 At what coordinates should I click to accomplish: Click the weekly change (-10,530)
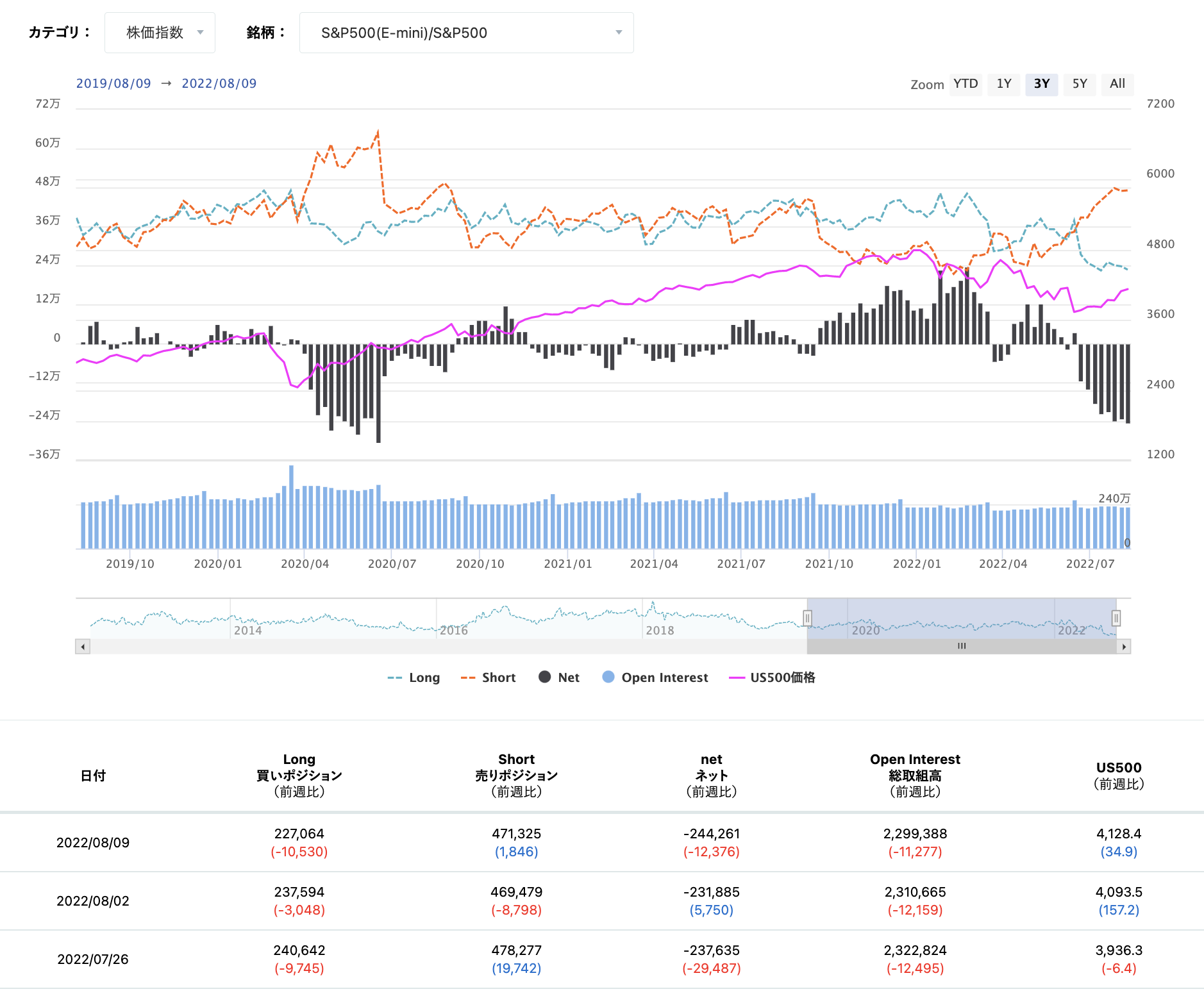point(299,852)
